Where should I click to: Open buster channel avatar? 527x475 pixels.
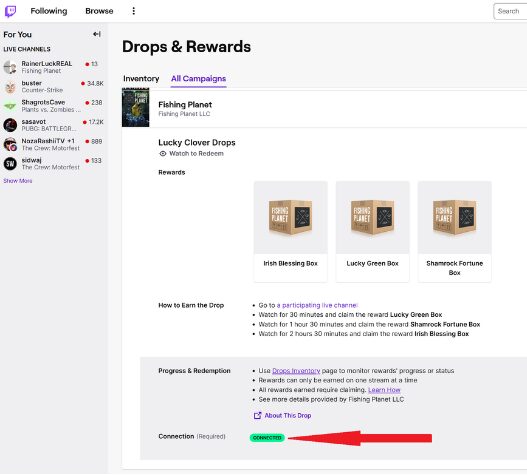(x=10, y=86)
